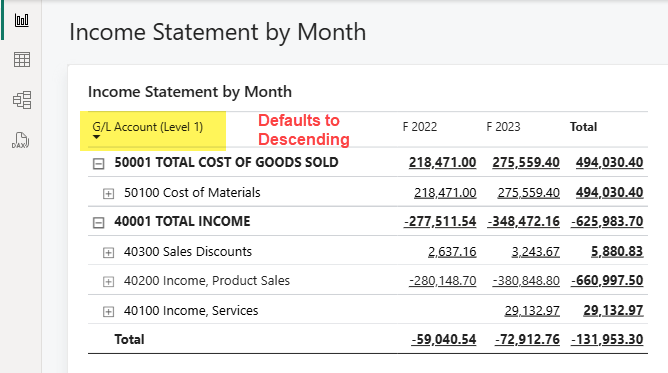Click the F 2023 column header

coord(503,127)
